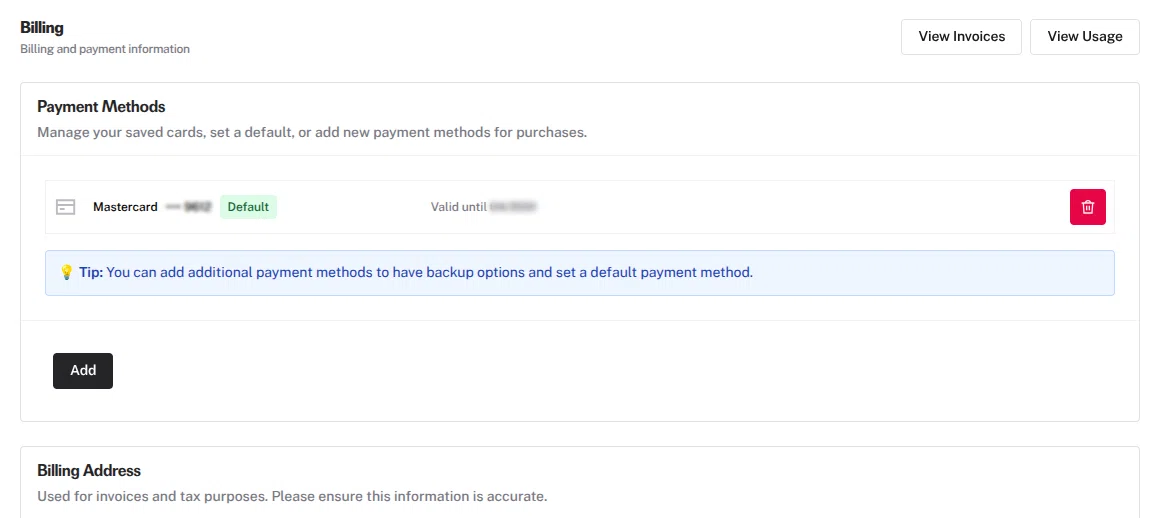Click the lightbulb icon in the tip banner
Screen dimensions: 1159x518
(x=67, y=272)
